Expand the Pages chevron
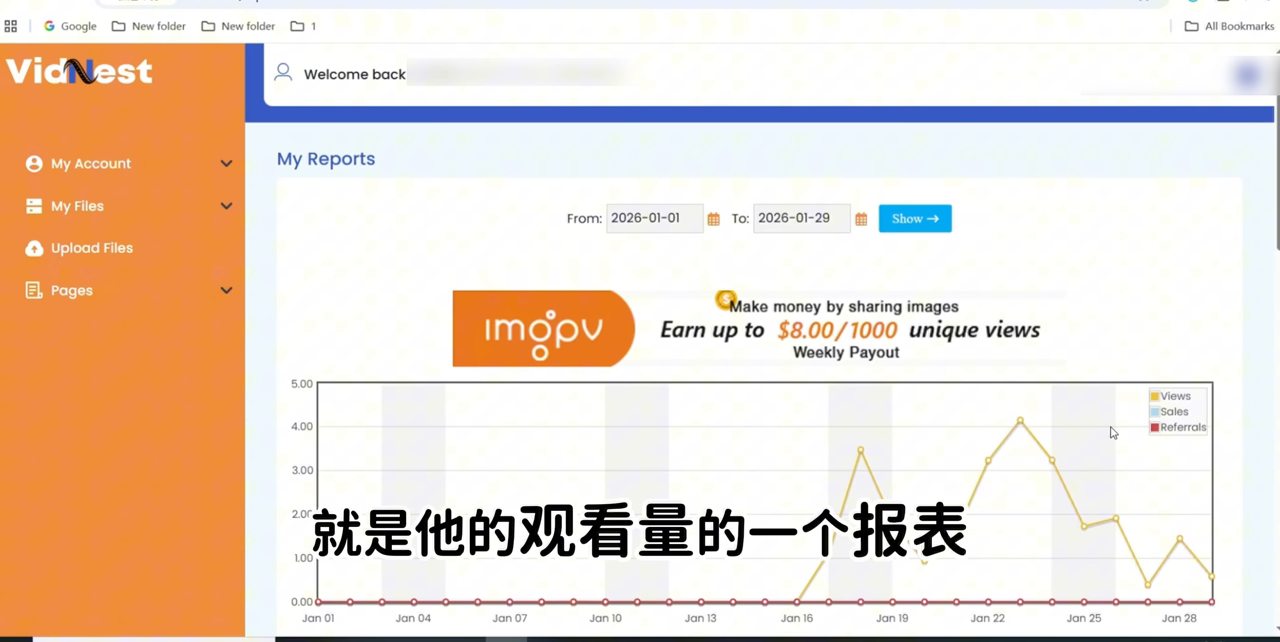This screenshot has width=1280, height=642. (x=226, y=290)
